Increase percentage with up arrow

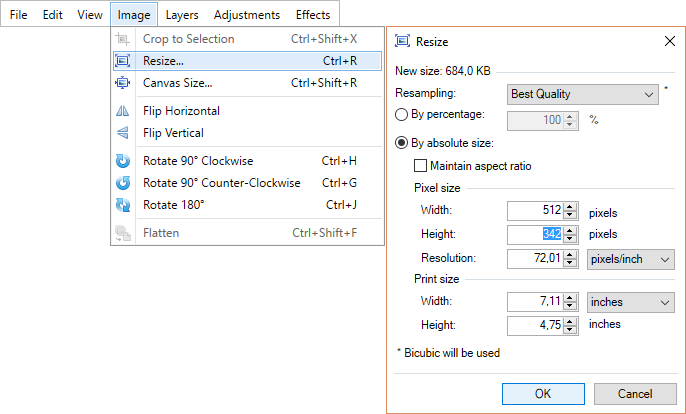[570, 117]
